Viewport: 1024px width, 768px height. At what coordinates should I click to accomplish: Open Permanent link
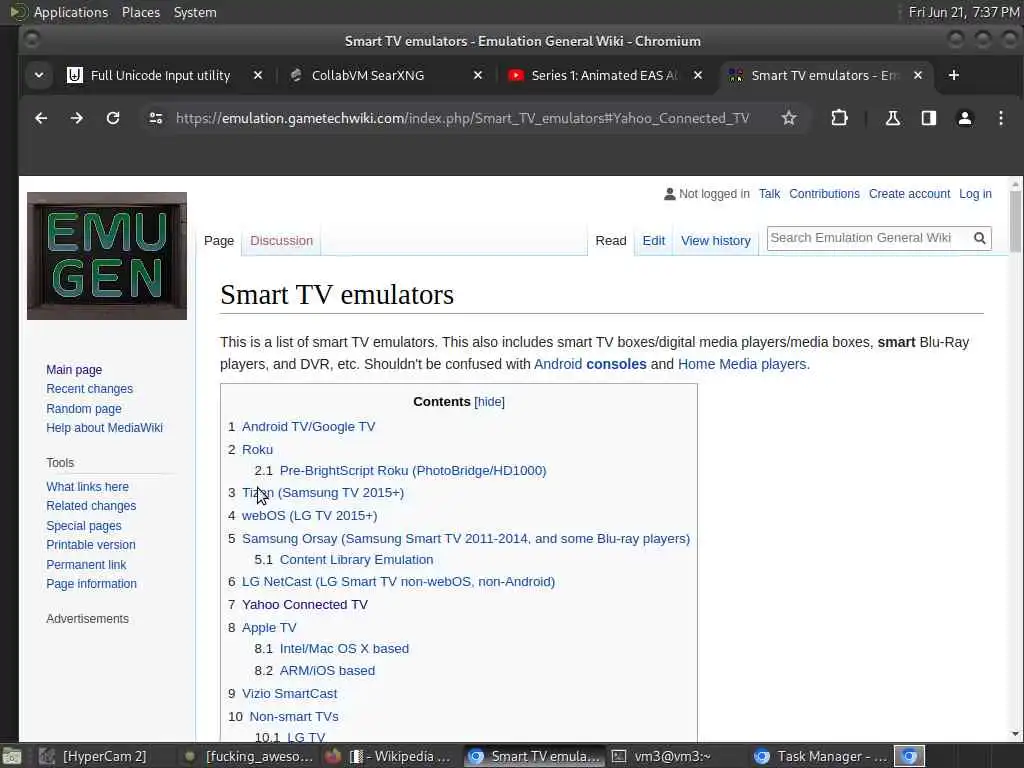click(x=86, y=564)
